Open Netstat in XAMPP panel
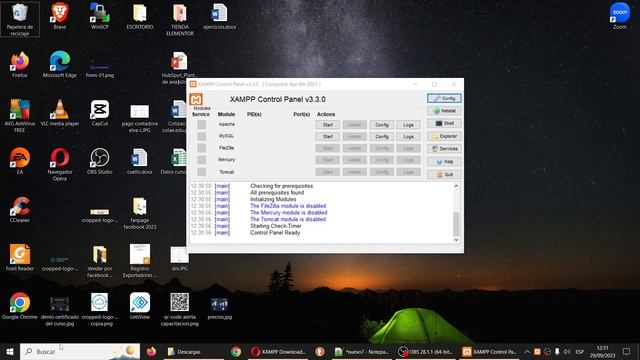 [x=444, y=111]
